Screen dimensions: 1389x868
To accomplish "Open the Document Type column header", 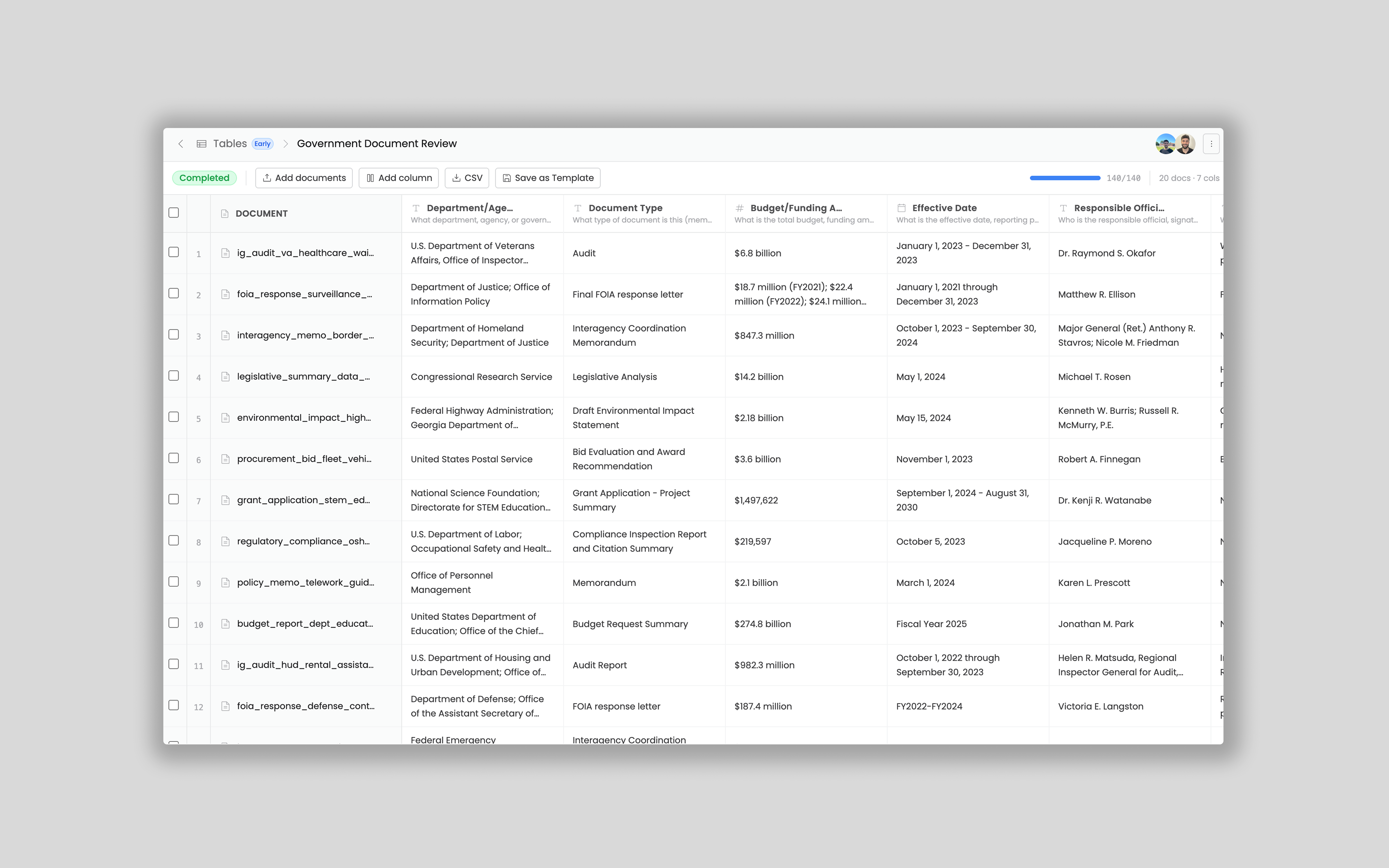I will [x=625, y=208].
